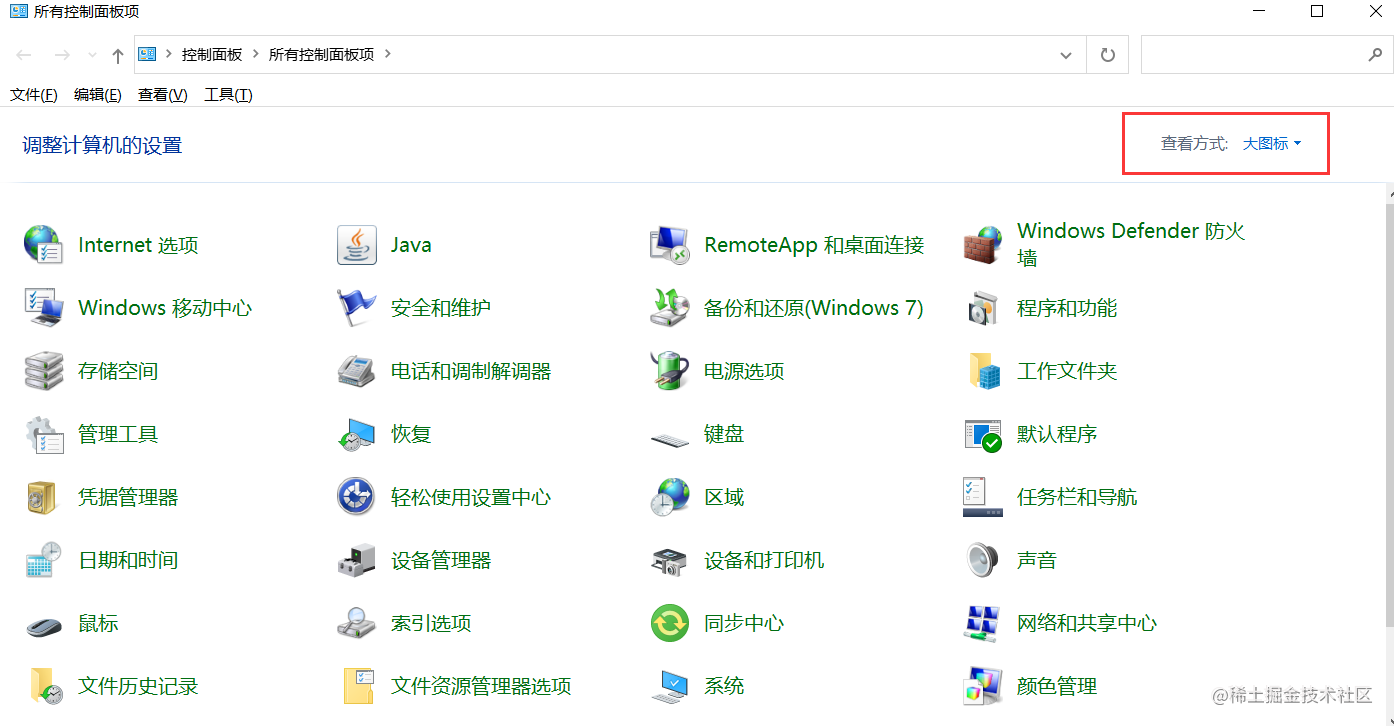Expand the chevron after 控制面板 in breadcrumb
This screenshot has height=726, width=1394.
coord(256,54)
